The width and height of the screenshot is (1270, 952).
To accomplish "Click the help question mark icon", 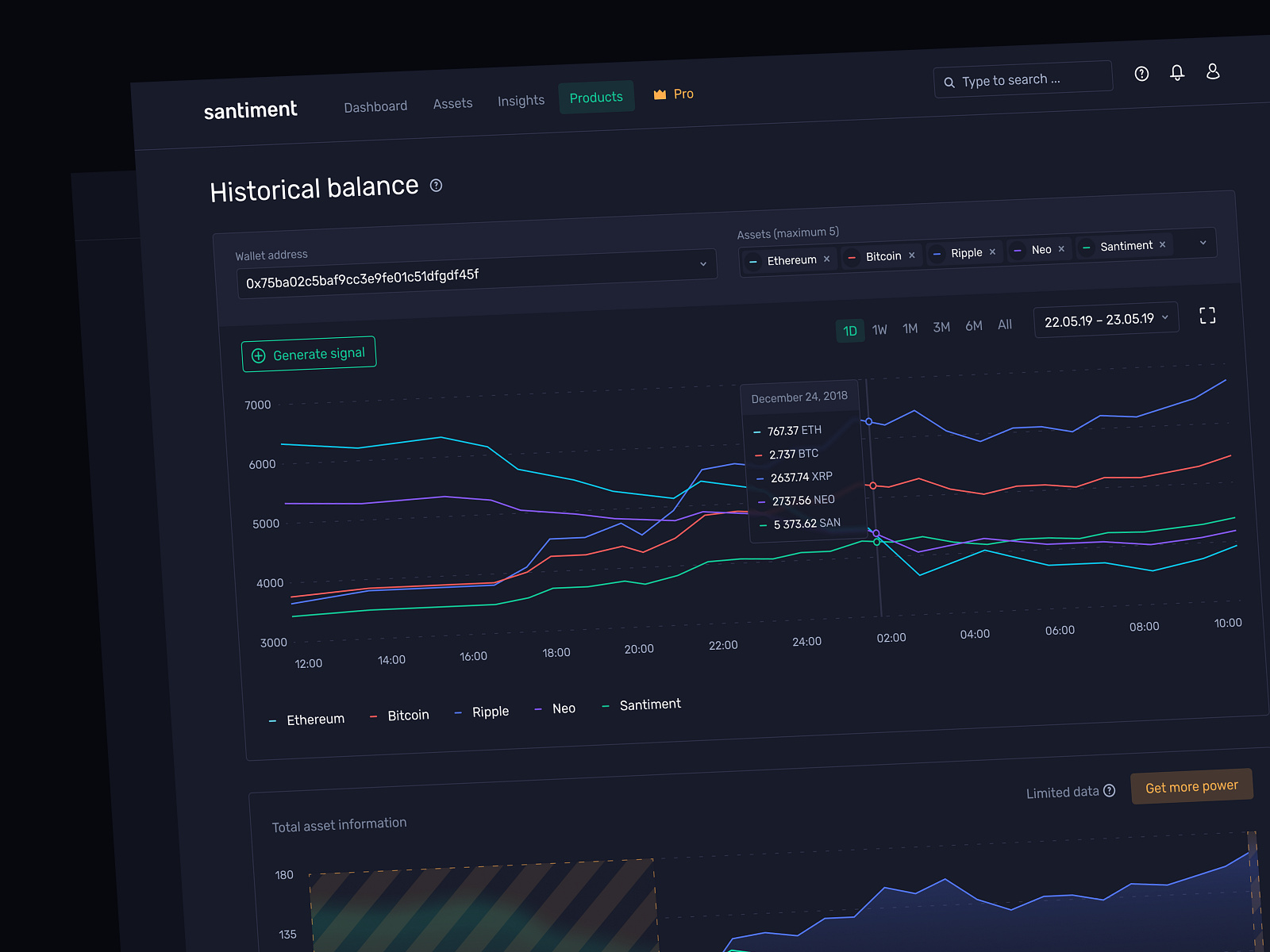I will pos(1141,73).
